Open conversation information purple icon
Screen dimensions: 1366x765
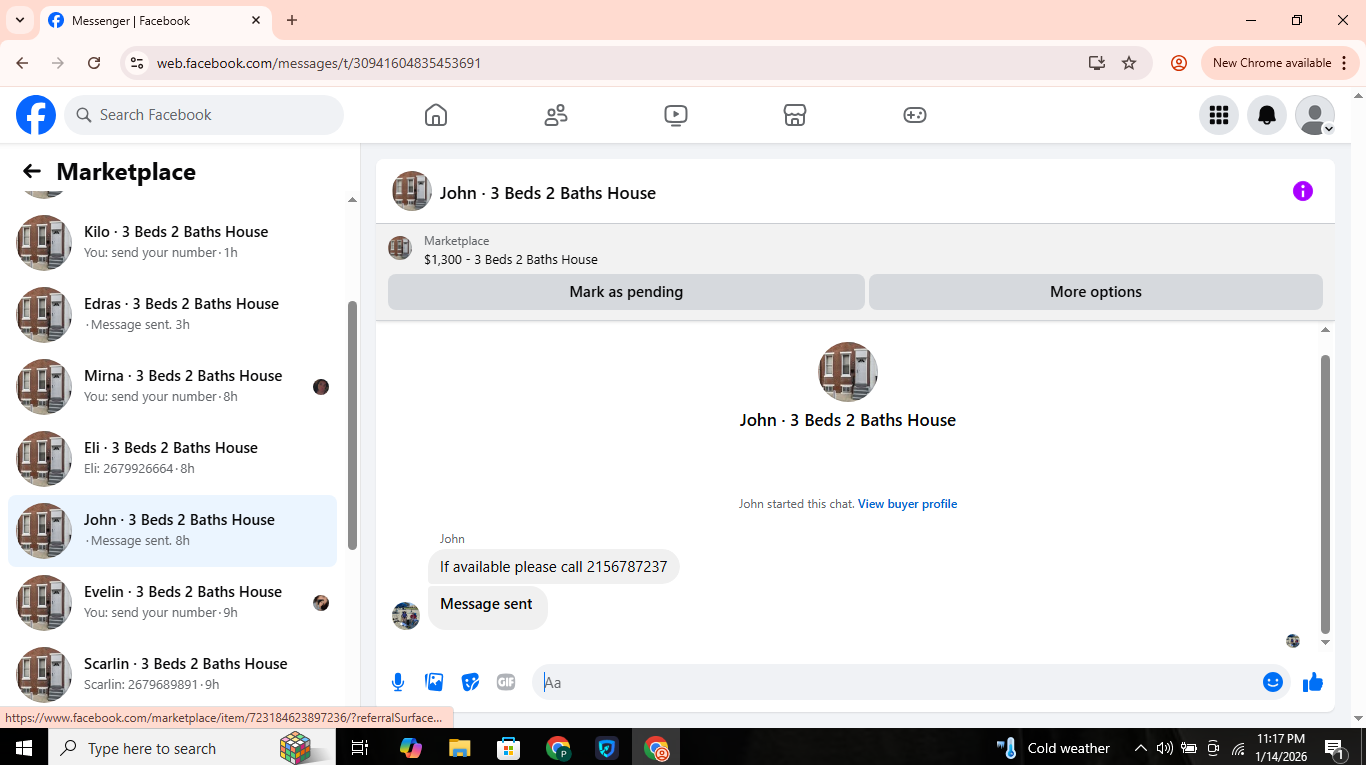coord(1303,191)
